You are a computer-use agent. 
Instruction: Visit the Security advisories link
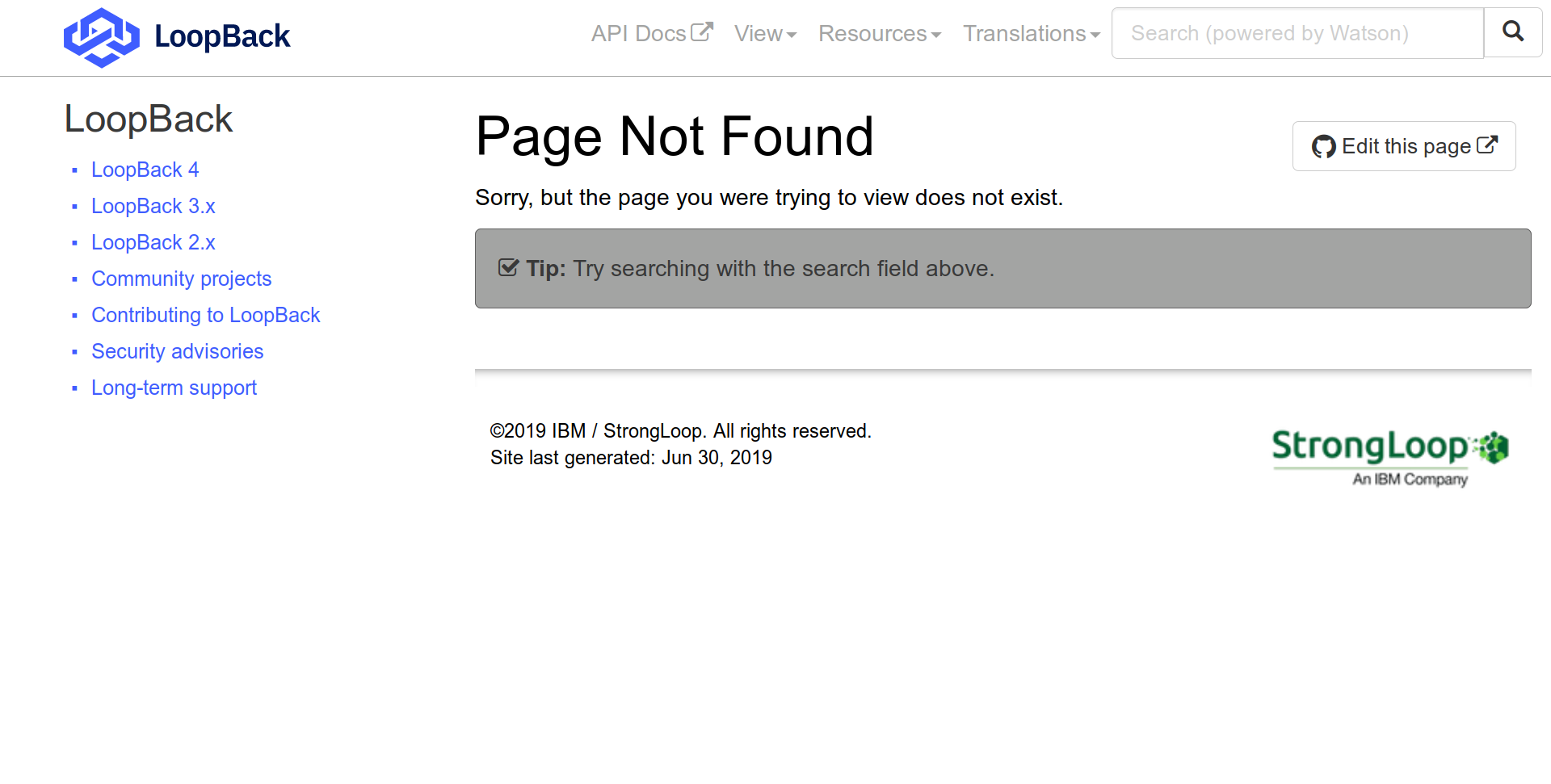(177, 351)
